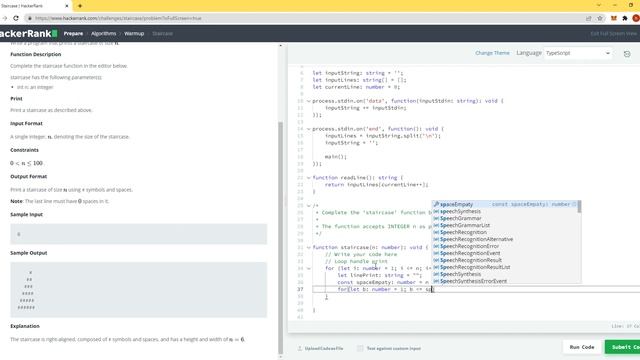Go to Warmup breadcrumb
The height and width of the screenshot is (360, 640).
coord(134,33)
